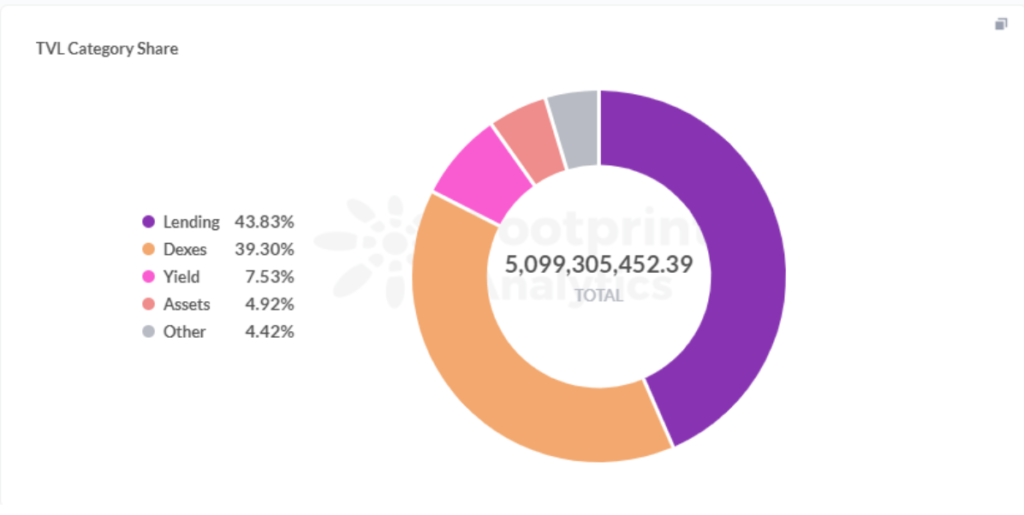Click the TVL Category Share title

[x=107, y=48]
